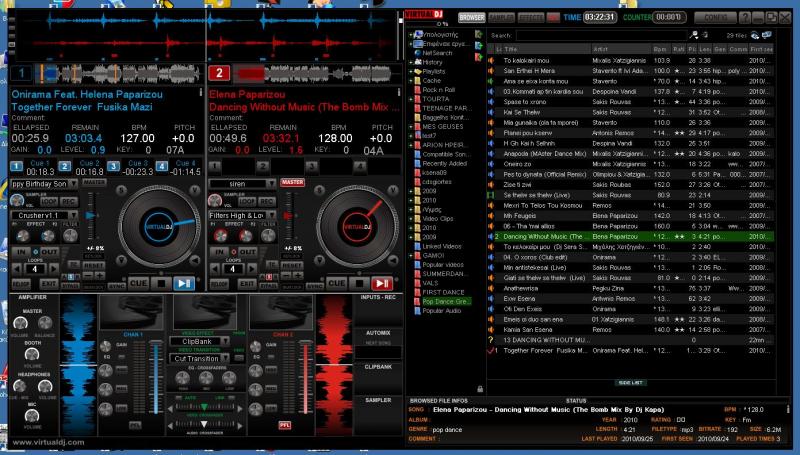Play or pause deck 2 (red button)
The height and width of the screenshot is (455, 800).
pos(382,283)
